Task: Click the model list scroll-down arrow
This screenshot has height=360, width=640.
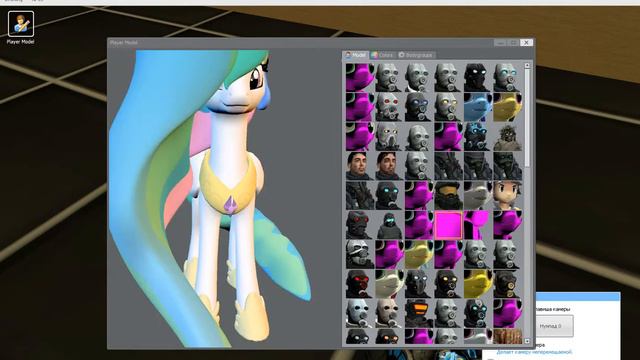Action: point(527,341)
